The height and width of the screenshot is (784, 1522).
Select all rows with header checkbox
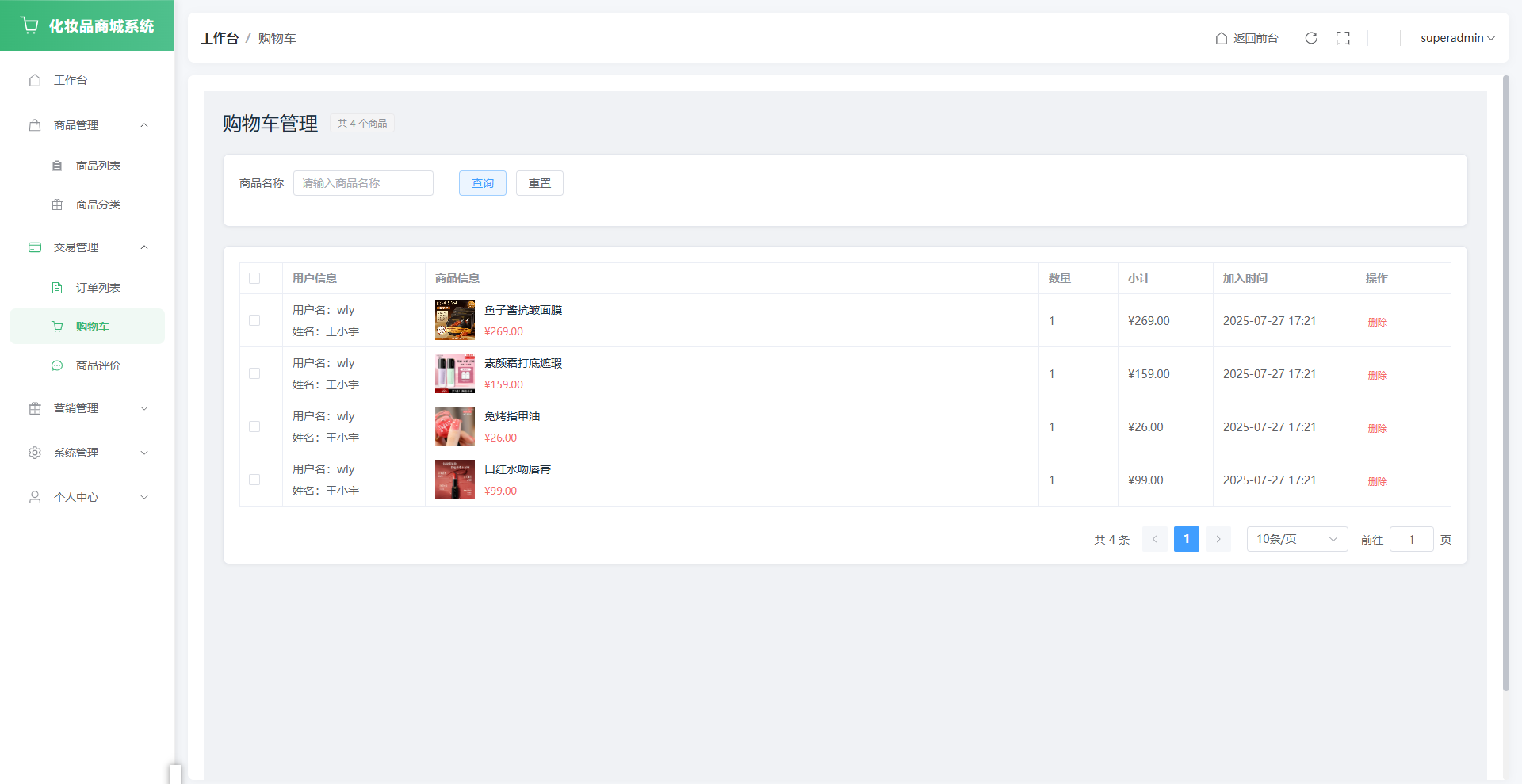click(254, 278)
